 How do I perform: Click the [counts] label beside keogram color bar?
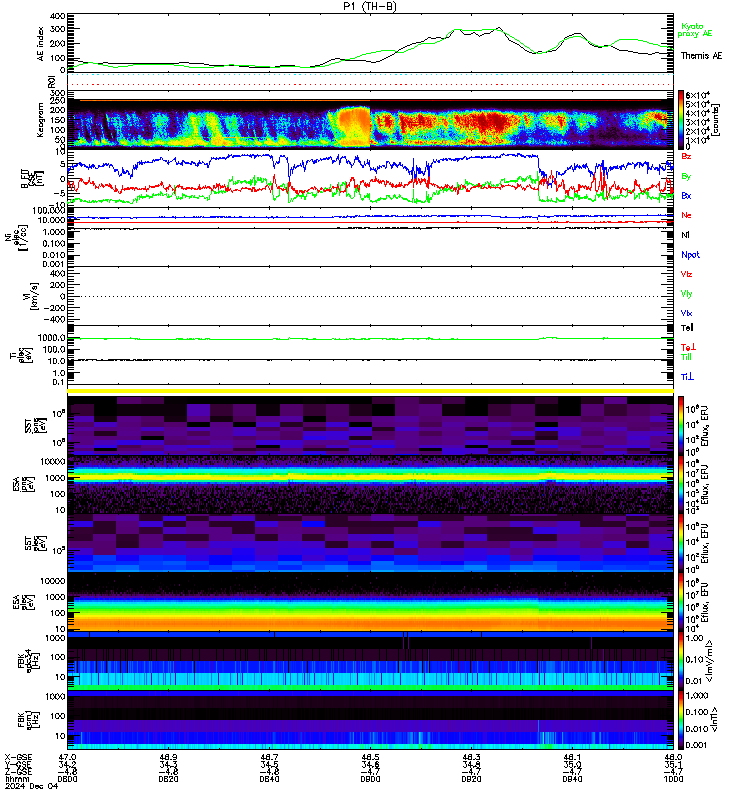[715, 119]
